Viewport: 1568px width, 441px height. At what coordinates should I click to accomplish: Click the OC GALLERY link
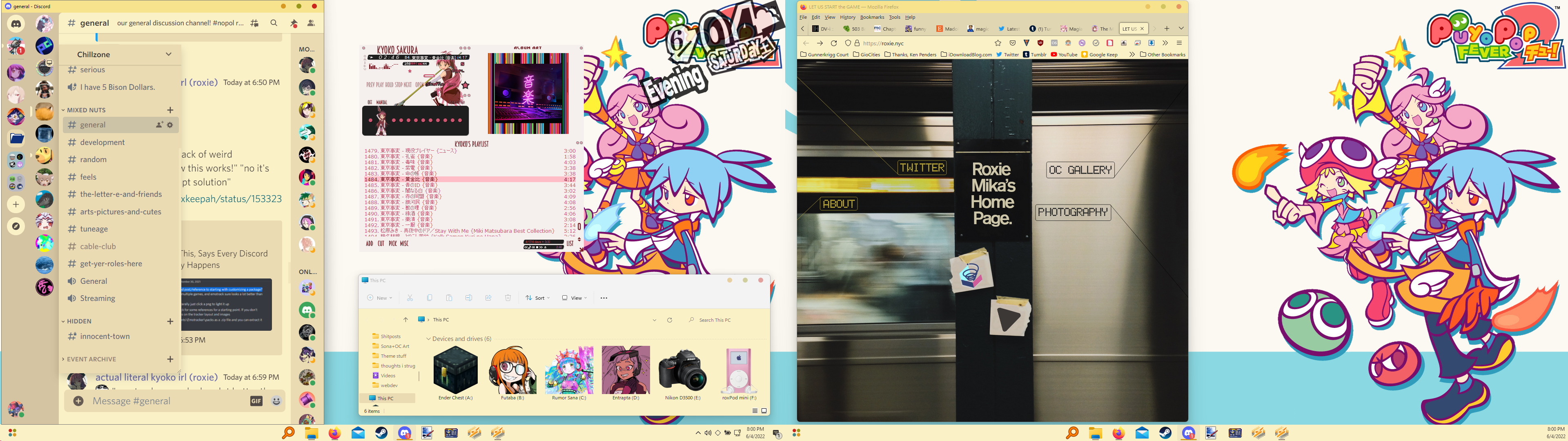coord(1080,170)
